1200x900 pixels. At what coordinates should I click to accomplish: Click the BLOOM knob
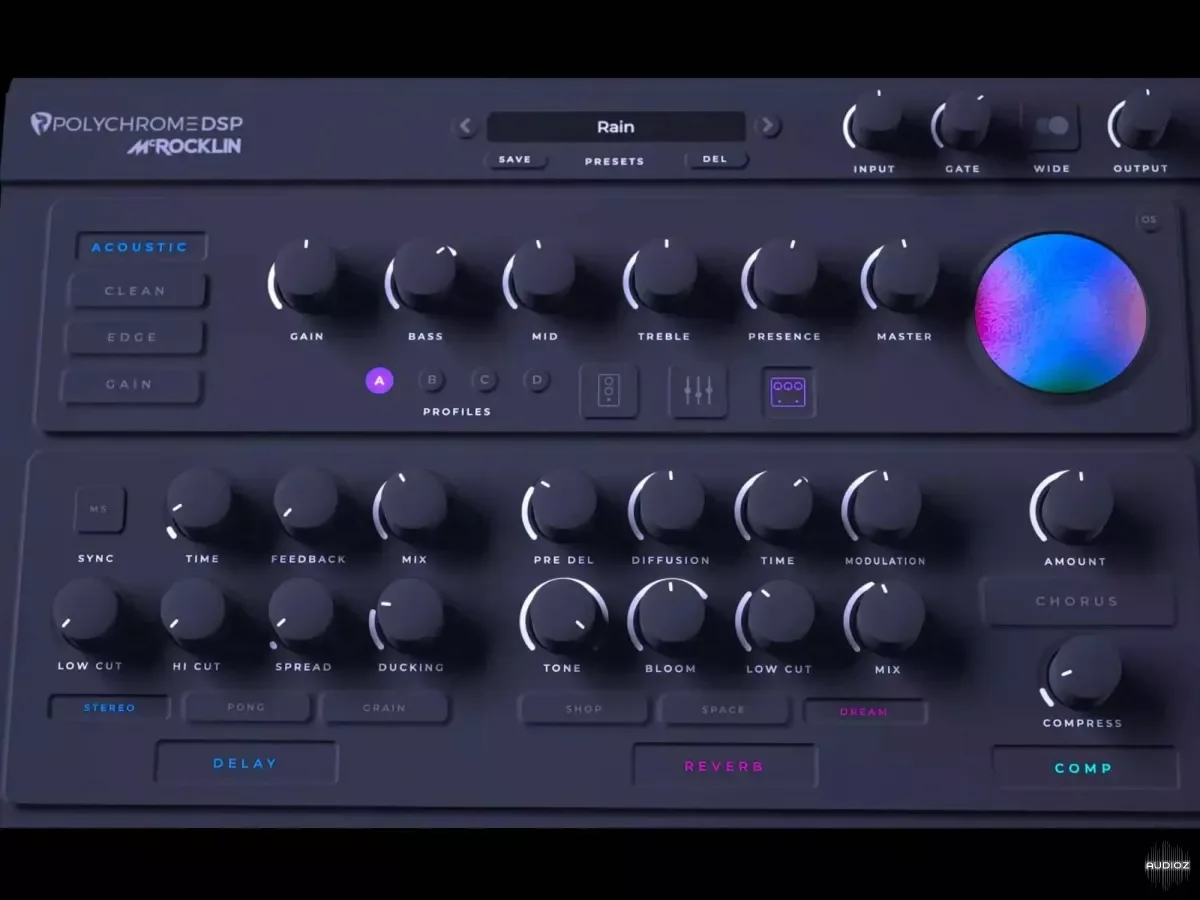[x=669, y=615]
